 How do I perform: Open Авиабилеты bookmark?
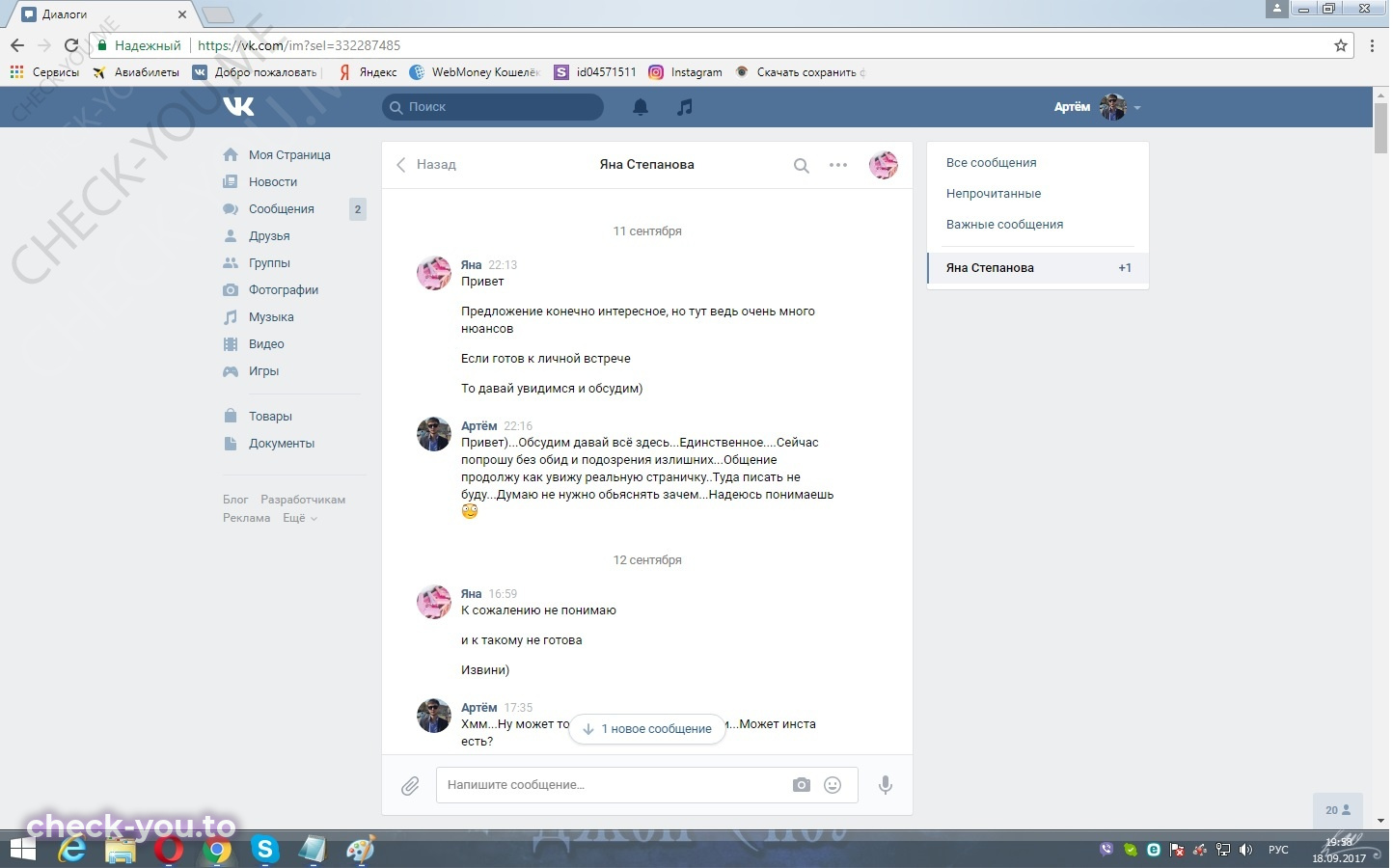[136, 72]
